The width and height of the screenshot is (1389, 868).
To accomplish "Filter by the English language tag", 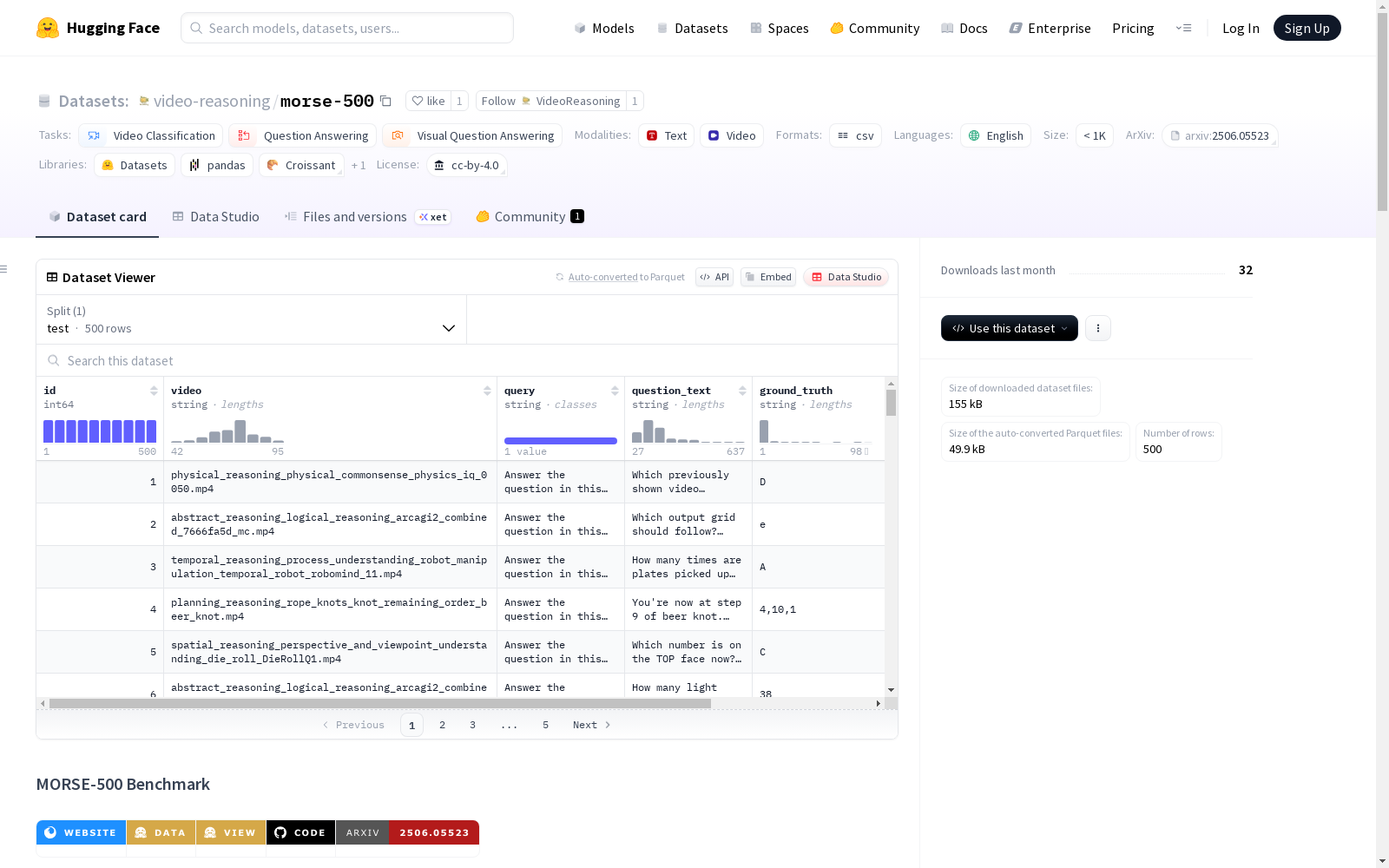I will 996,135.
